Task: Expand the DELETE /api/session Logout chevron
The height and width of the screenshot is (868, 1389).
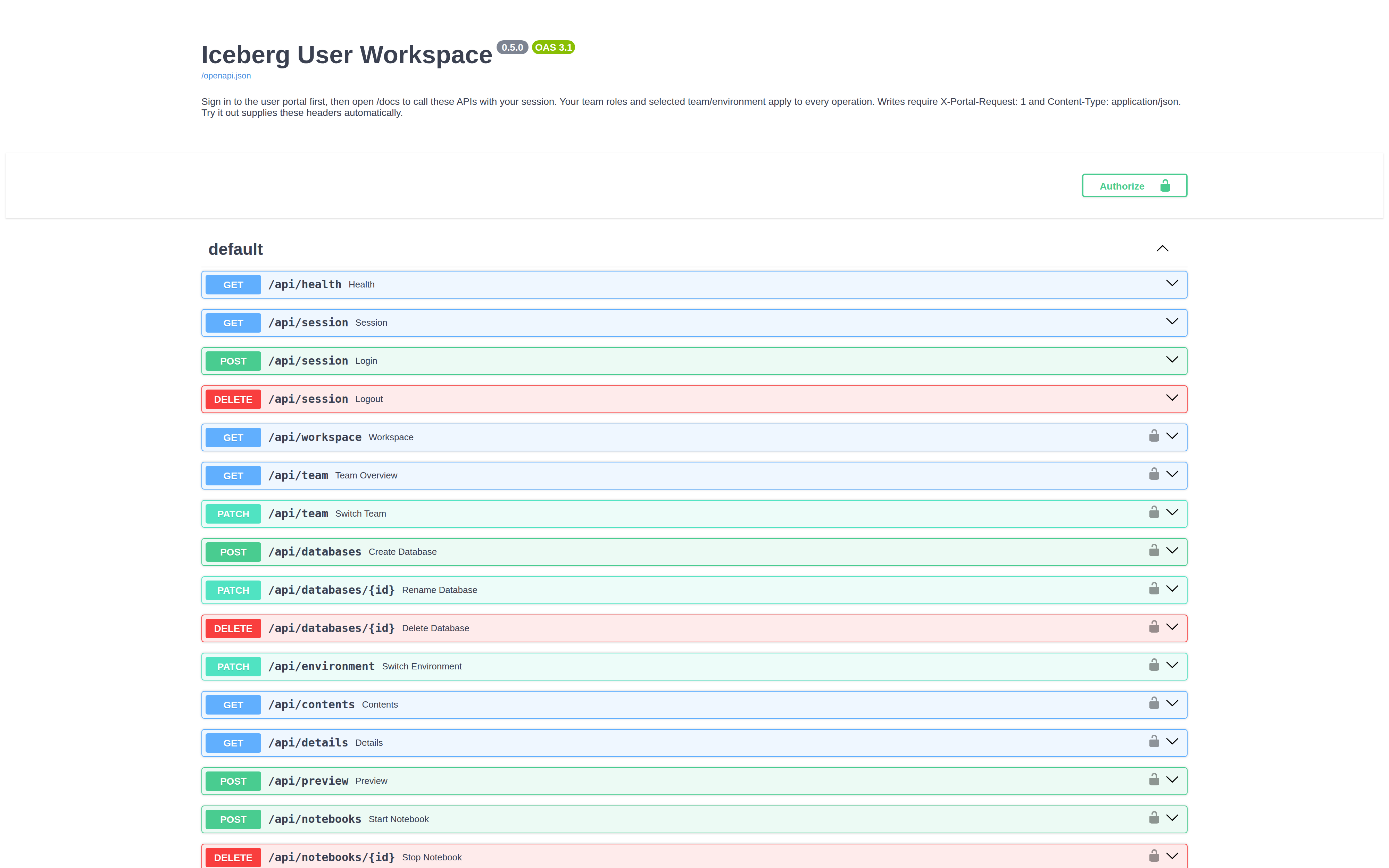Action: tap(1172, 398)
